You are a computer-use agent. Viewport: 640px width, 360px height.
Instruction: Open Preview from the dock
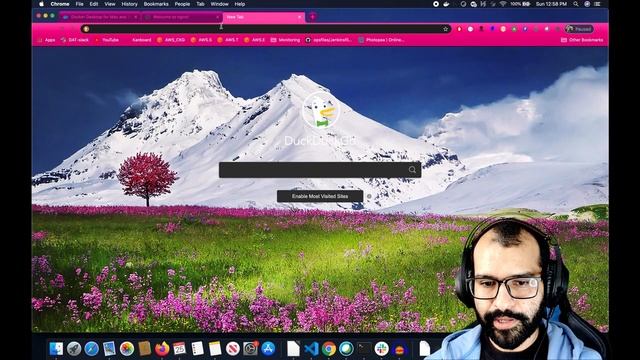click(x=109, y=349)
